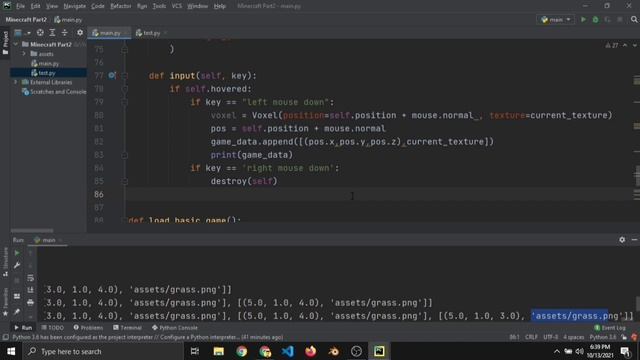Click the main.py breadcrumb in navigation bar
The width and height of the screenshot is (640, 360).
pos(68,19)
